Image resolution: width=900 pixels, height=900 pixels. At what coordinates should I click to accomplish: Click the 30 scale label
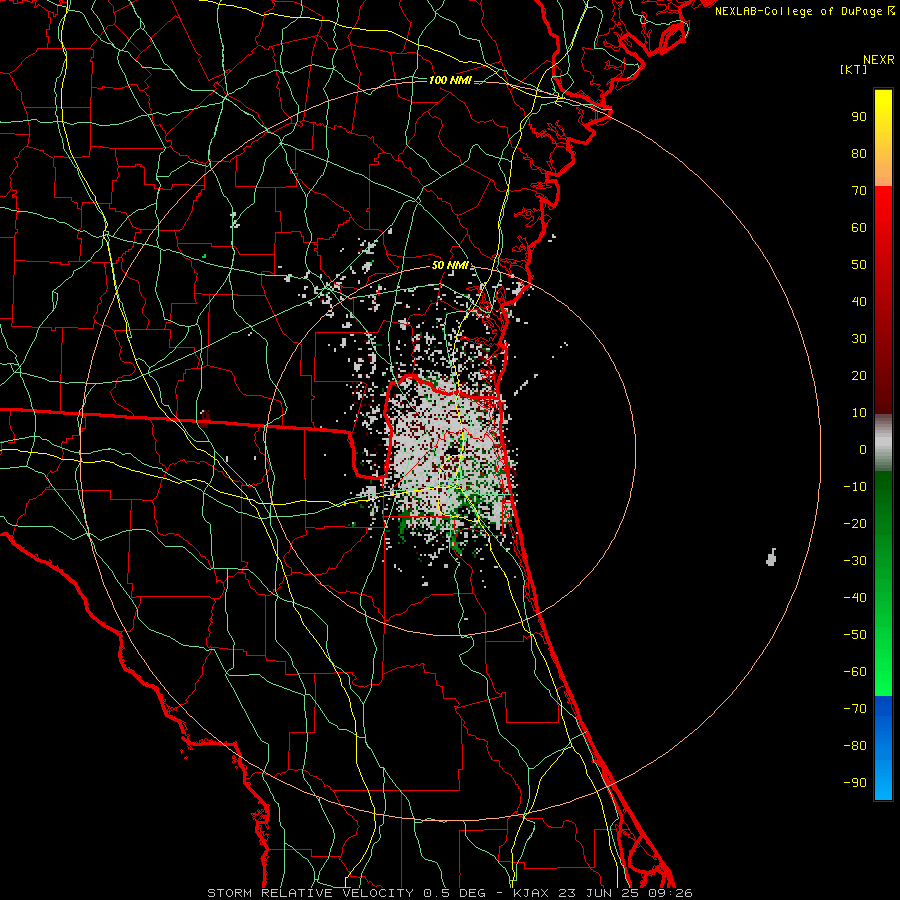click(859, 339)
